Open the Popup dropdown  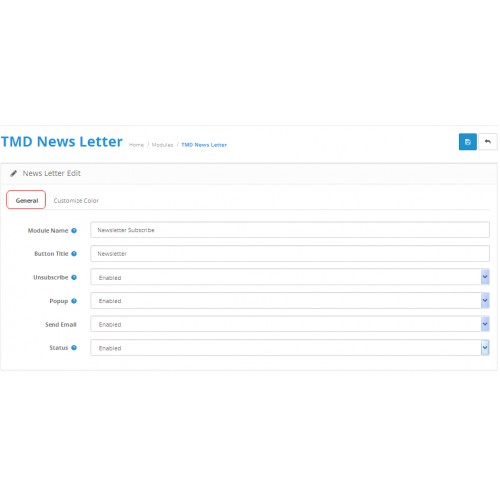(x=290, y=301)
